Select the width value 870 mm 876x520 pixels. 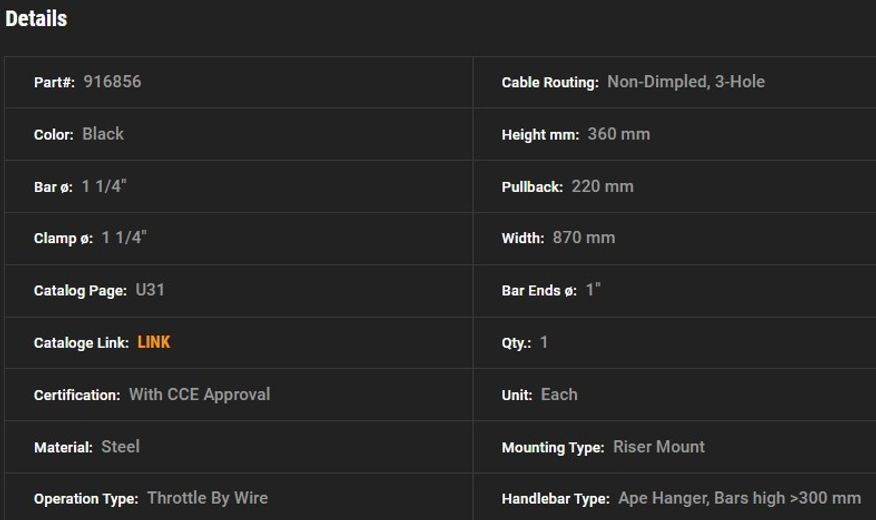coord(584,238)
